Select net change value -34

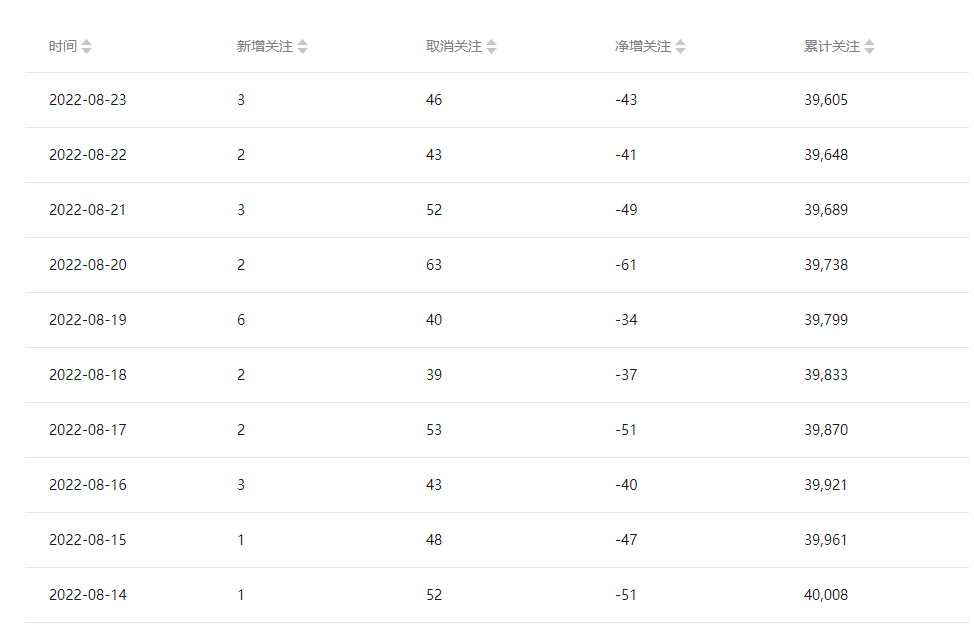(626, 320)
